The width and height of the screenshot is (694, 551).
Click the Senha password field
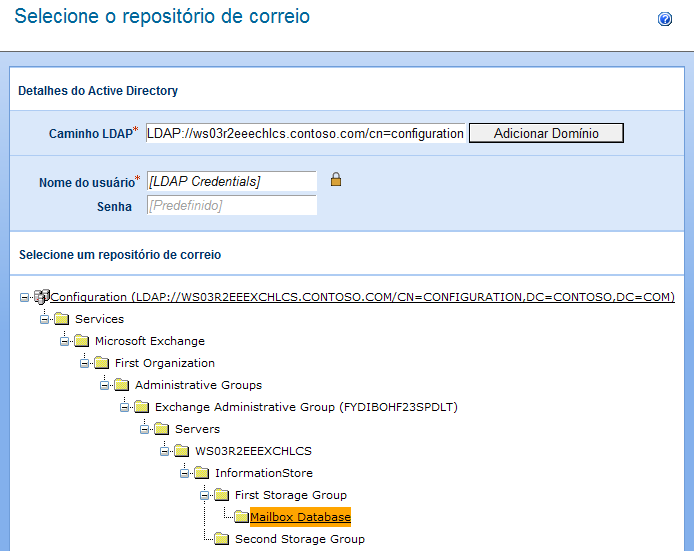point(231,205)
